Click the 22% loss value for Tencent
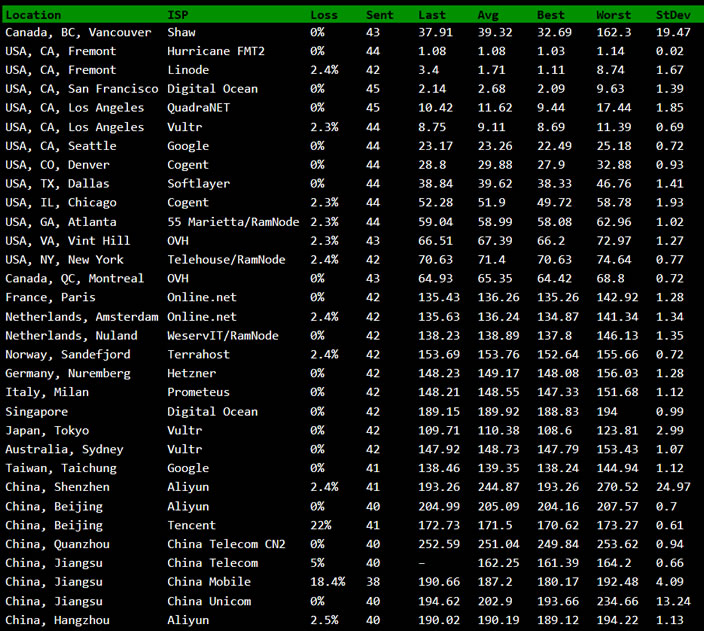Image resolution: width=704 pixels, height=631 pixels. coord(321,525)
